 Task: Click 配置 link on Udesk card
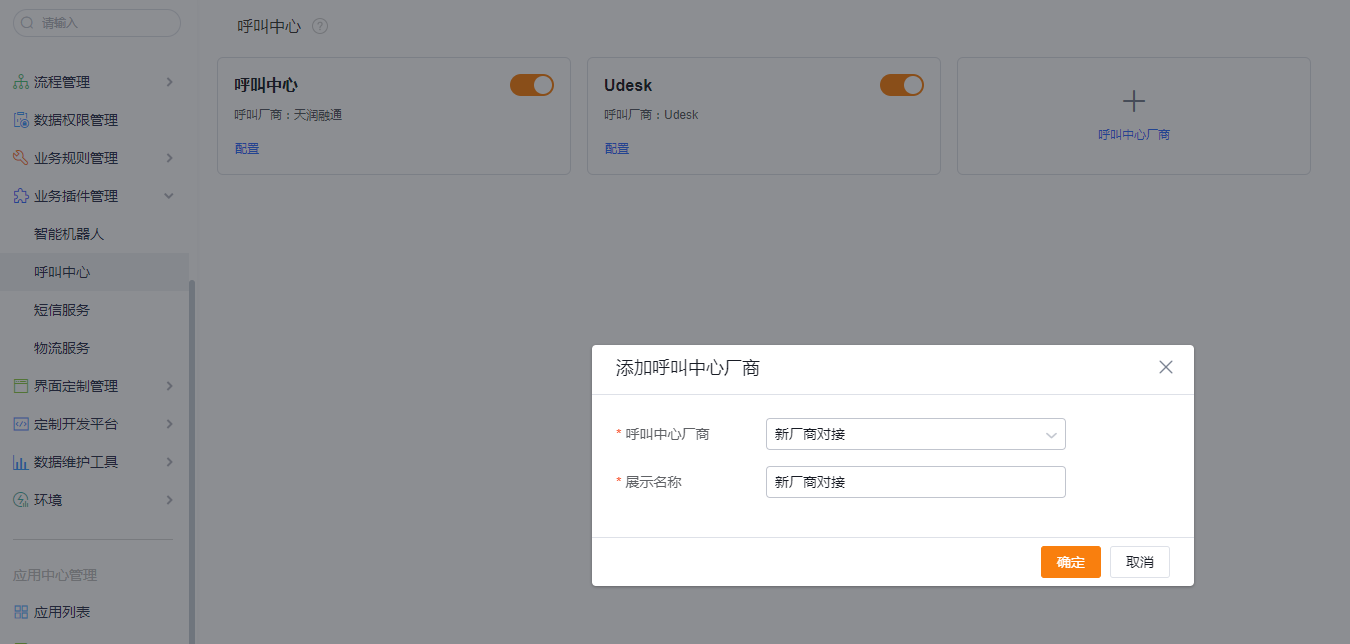617,148
